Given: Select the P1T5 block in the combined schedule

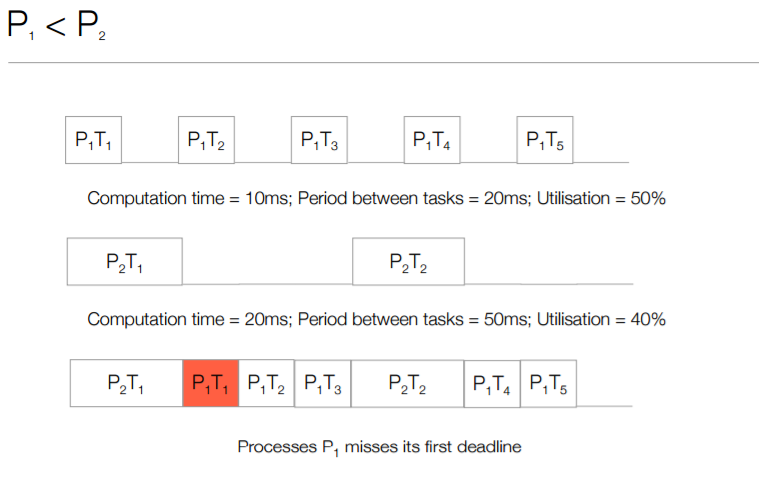Looking at the screenshot, I should pos(548,383).
